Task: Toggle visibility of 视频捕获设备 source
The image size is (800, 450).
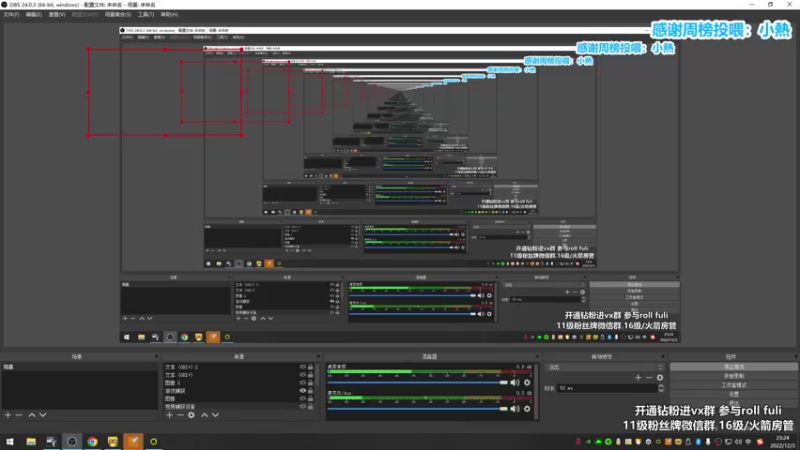Action: (303, 407)
